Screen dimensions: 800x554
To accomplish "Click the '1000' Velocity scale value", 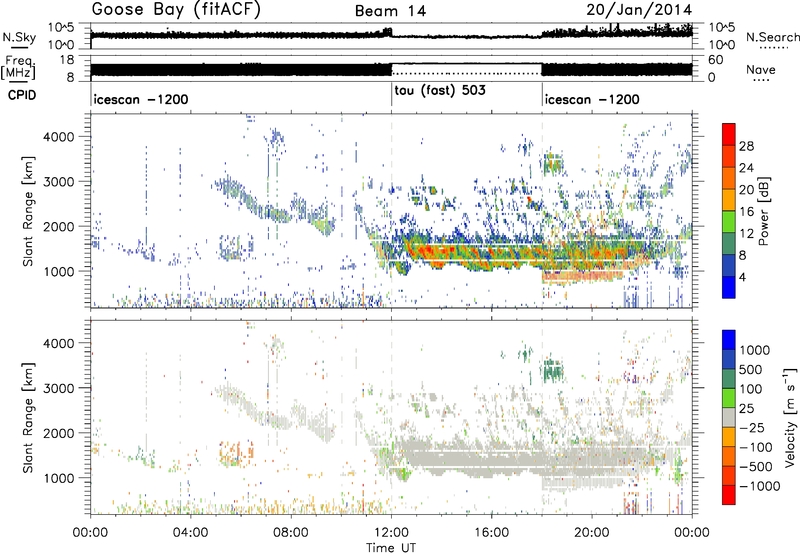I will click(x=755, y=350).
